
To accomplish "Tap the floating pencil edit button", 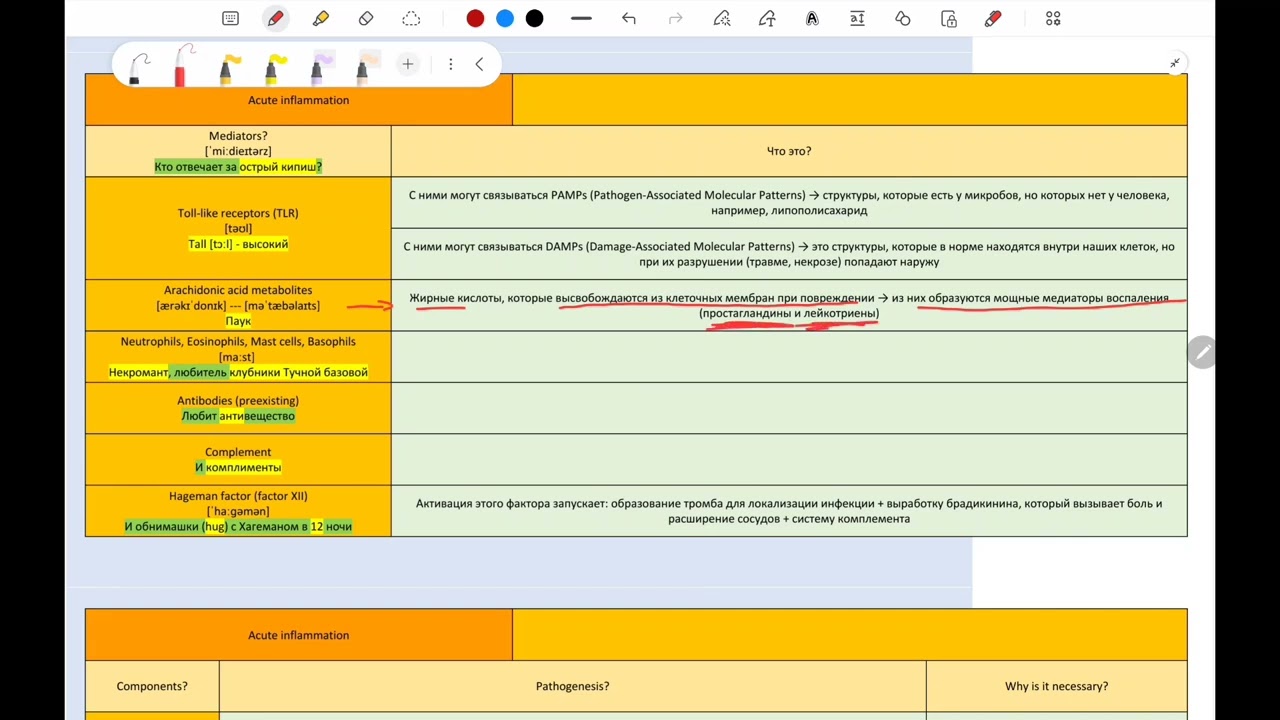I will (x=1203, y=352).
